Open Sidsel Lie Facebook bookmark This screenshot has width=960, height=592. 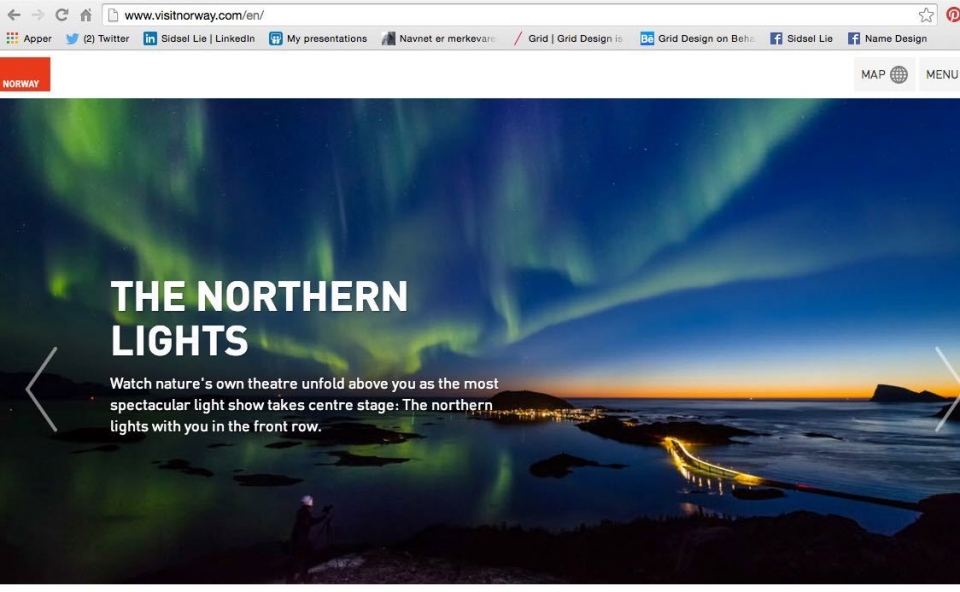pyautogui.click(x=801, y=39)
